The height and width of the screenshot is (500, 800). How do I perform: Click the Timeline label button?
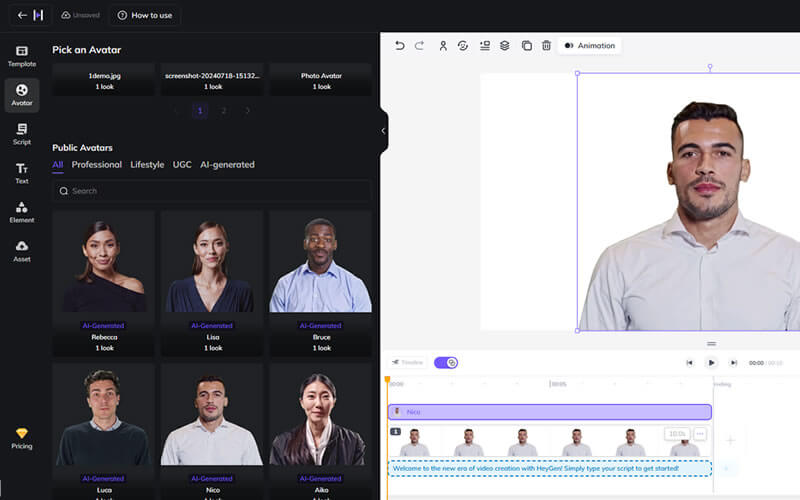(407, 362)
